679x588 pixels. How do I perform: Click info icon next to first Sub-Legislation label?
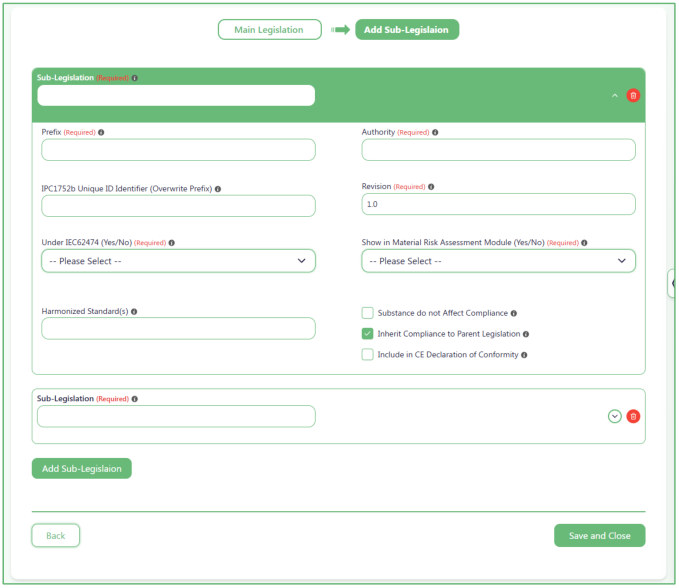click(135, 78)
